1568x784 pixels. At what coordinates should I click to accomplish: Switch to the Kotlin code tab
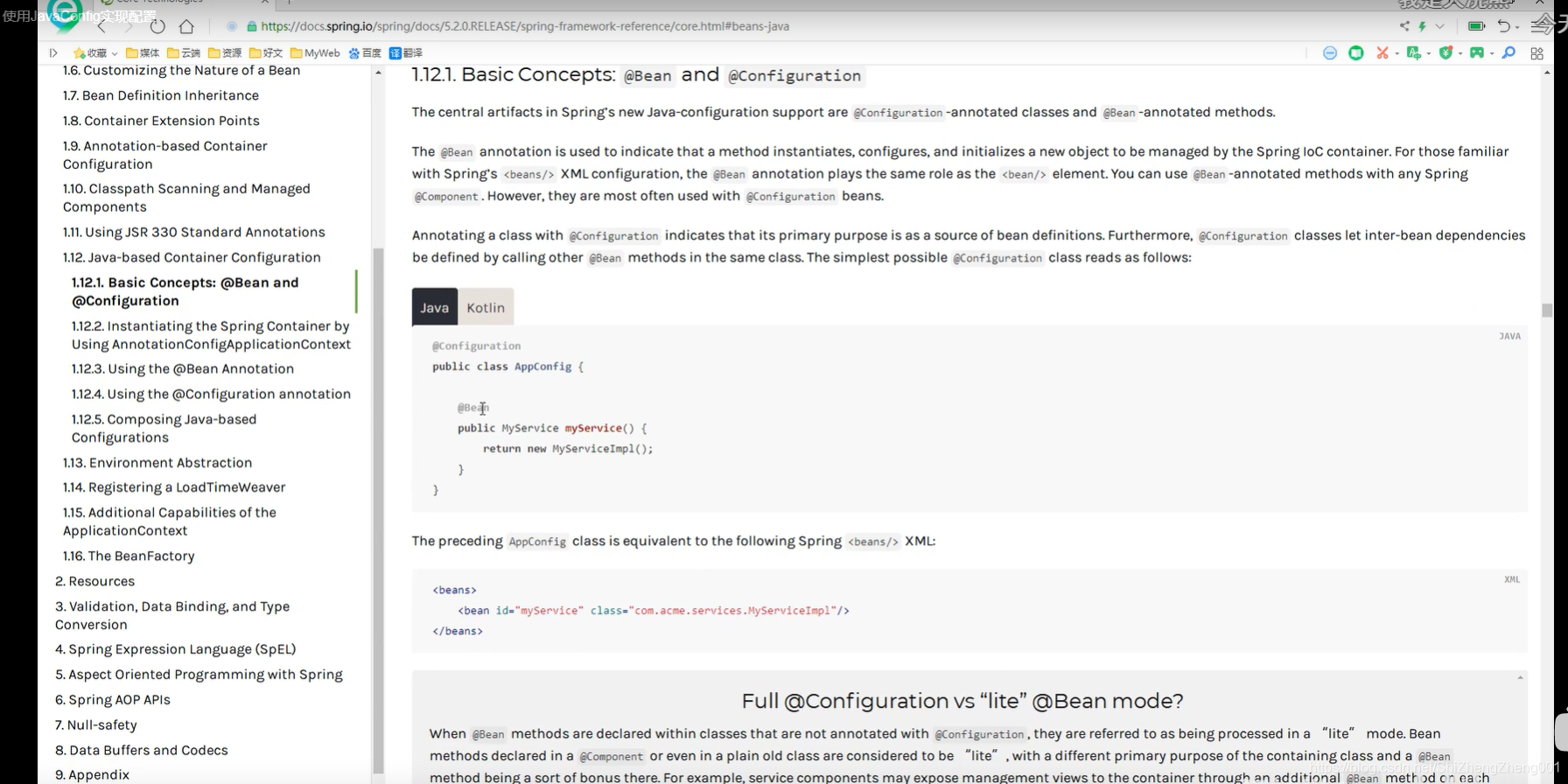(486, 307)
